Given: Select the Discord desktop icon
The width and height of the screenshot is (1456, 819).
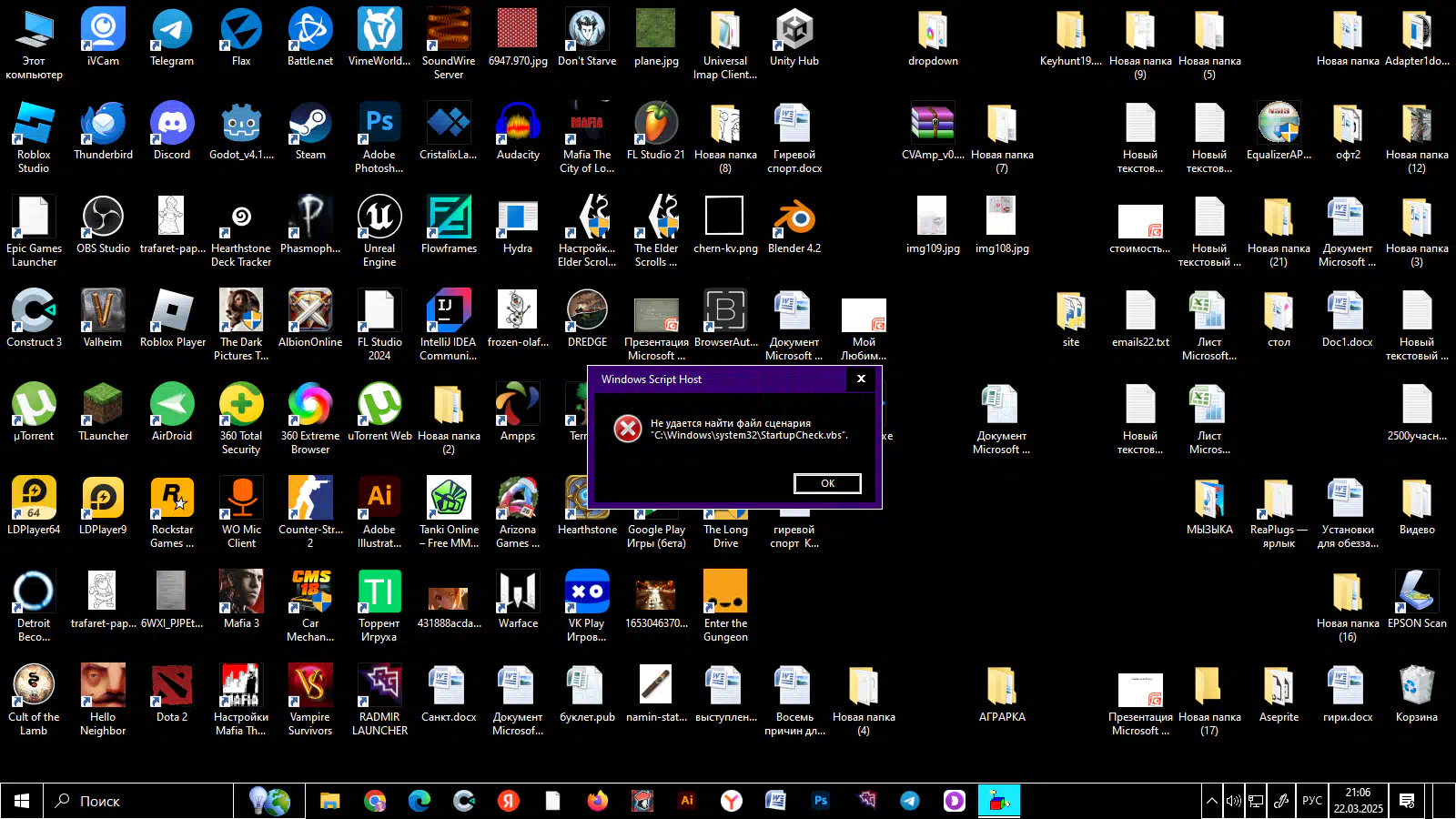Looking at the screenshot, I should click(x=172, y=132).
